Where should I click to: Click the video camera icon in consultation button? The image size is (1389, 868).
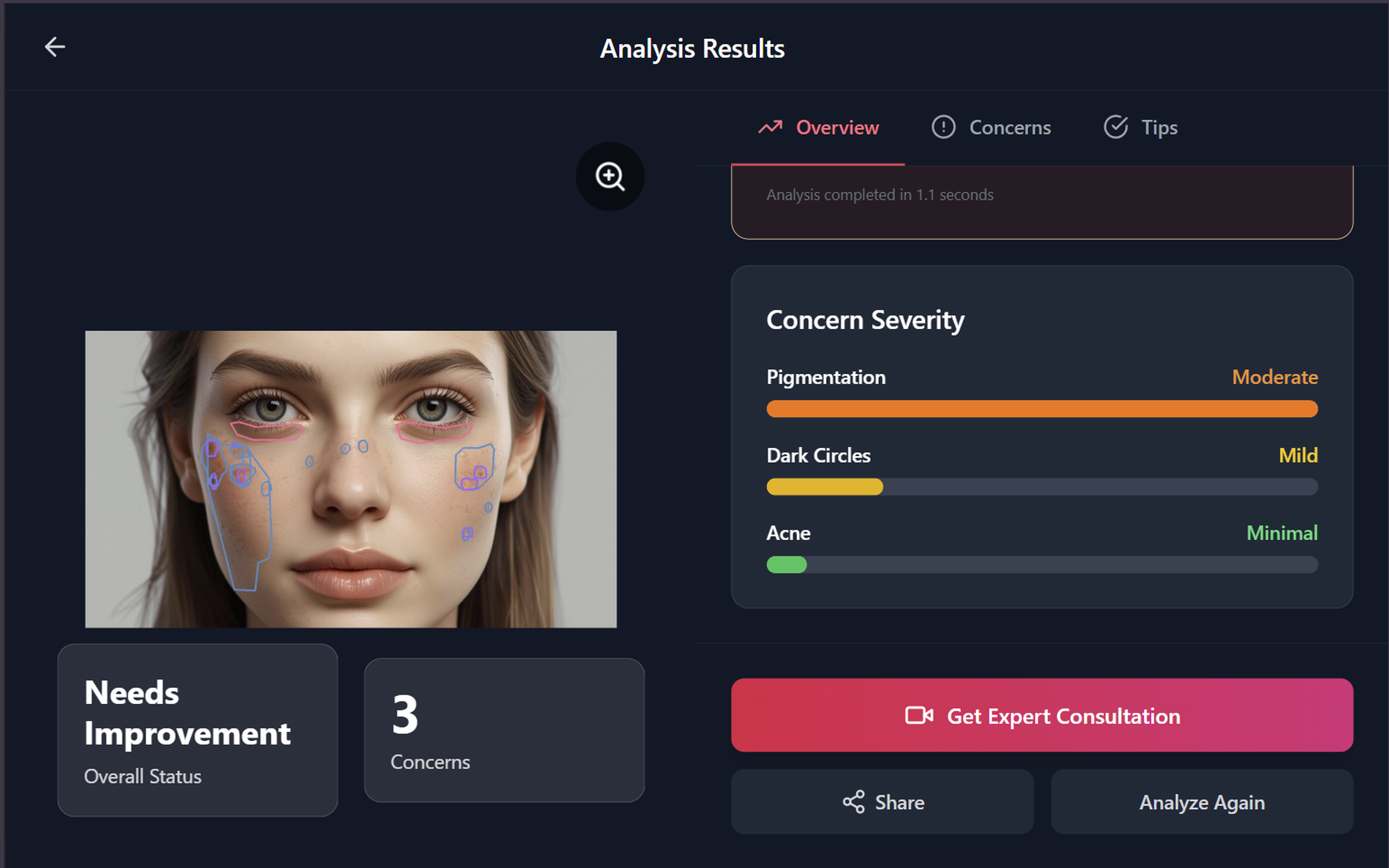pos(919,716)
